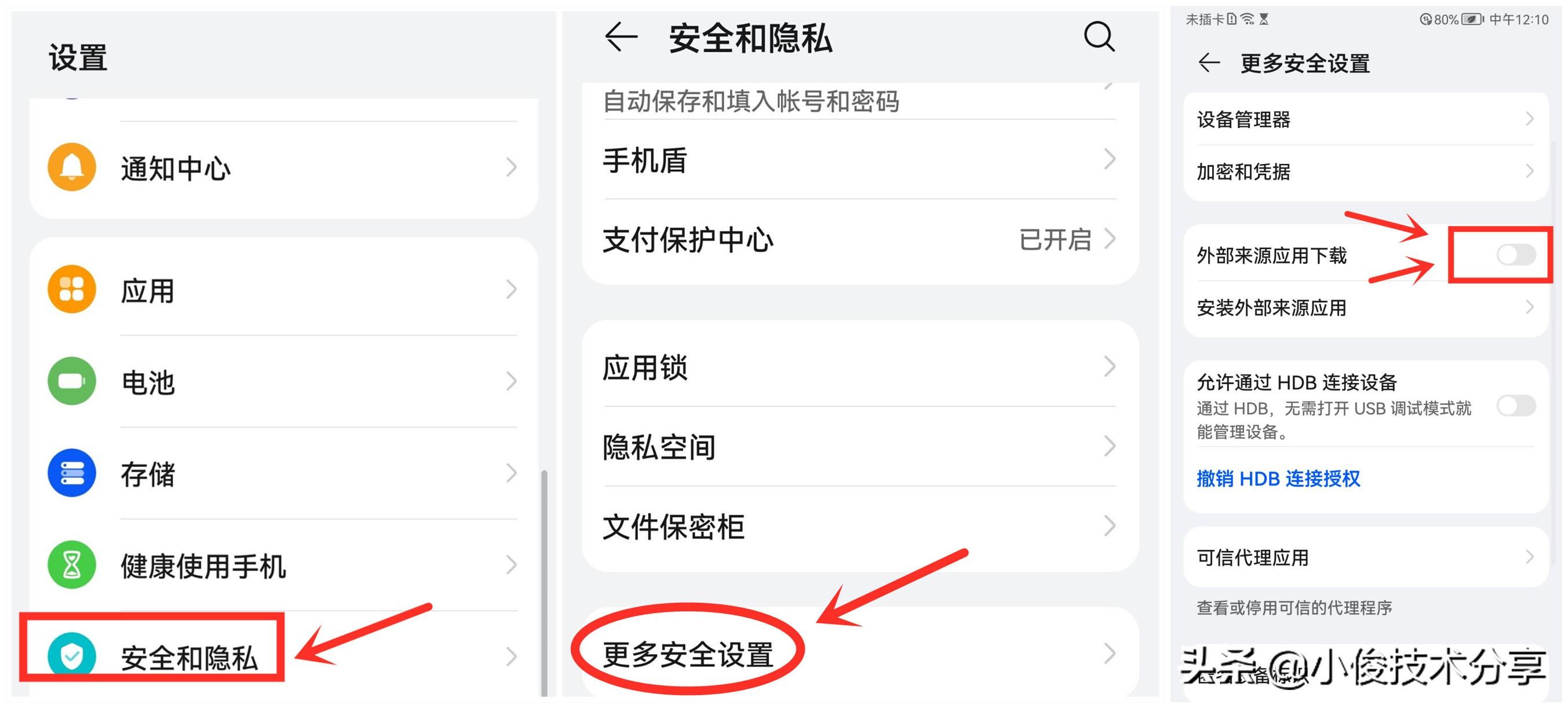The width and height of the screenshot is (1568, 708).
Task: Click the search magnifier in 安全和隐私
Action: [x=1099, y=37]
